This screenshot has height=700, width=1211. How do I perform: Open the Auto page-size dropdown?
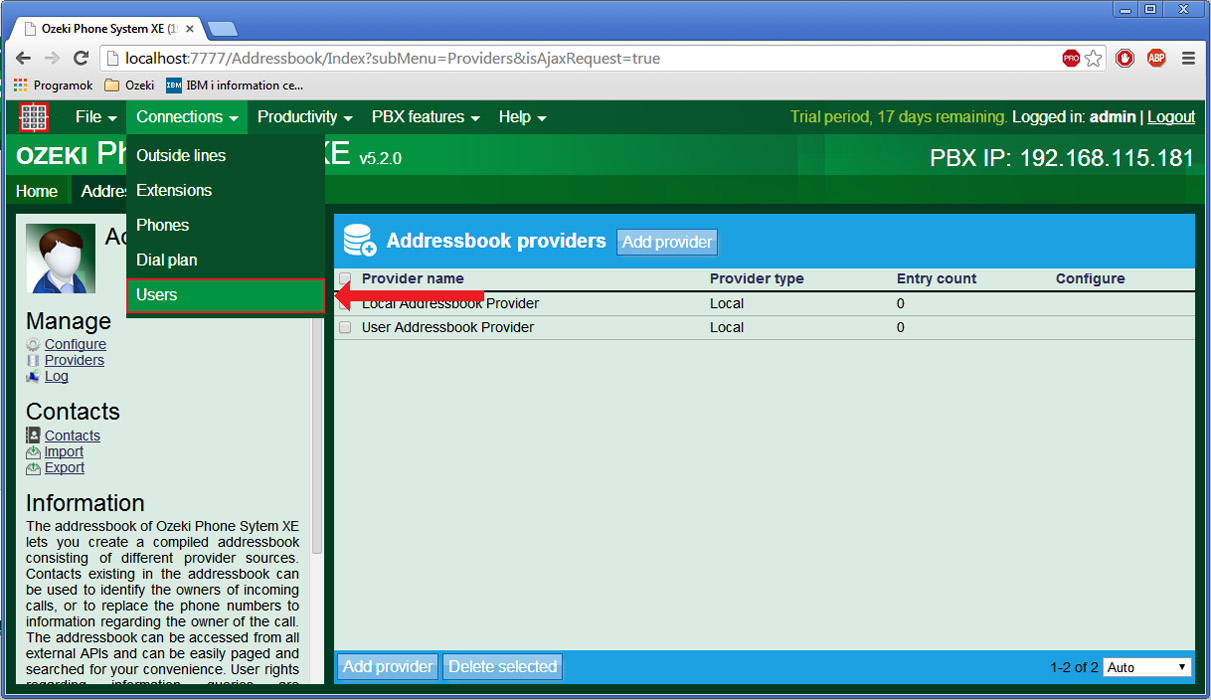[x=1147, y=667]
